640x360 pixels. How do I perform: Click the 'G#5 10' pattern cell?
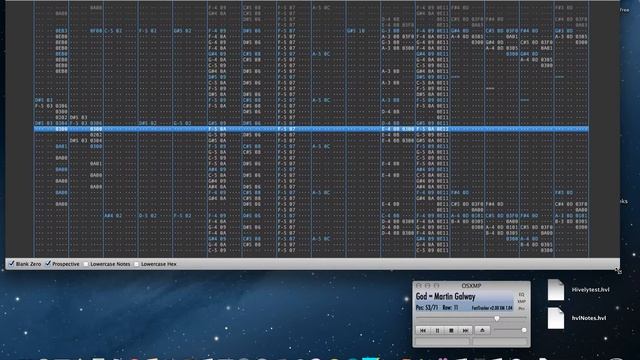click(356, 31)
